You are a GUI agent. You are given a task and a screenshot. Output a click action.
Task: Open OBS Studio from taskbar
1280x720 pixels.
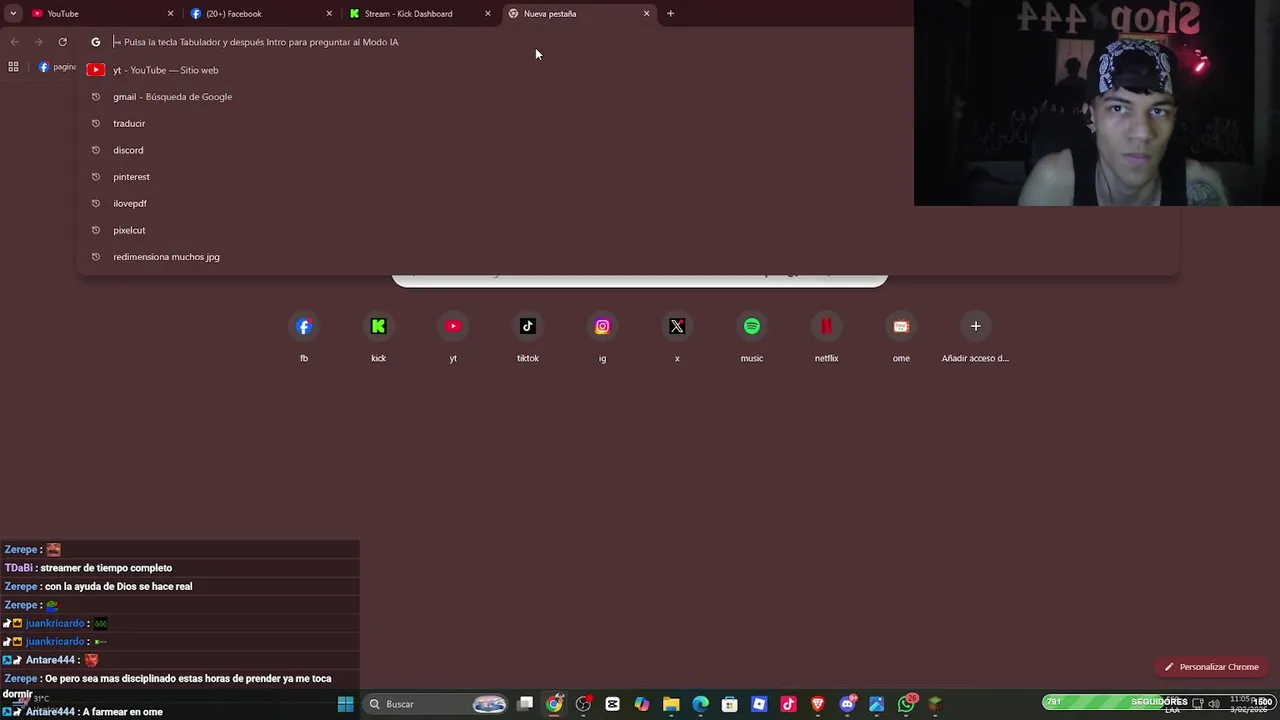tap(583, 704)
